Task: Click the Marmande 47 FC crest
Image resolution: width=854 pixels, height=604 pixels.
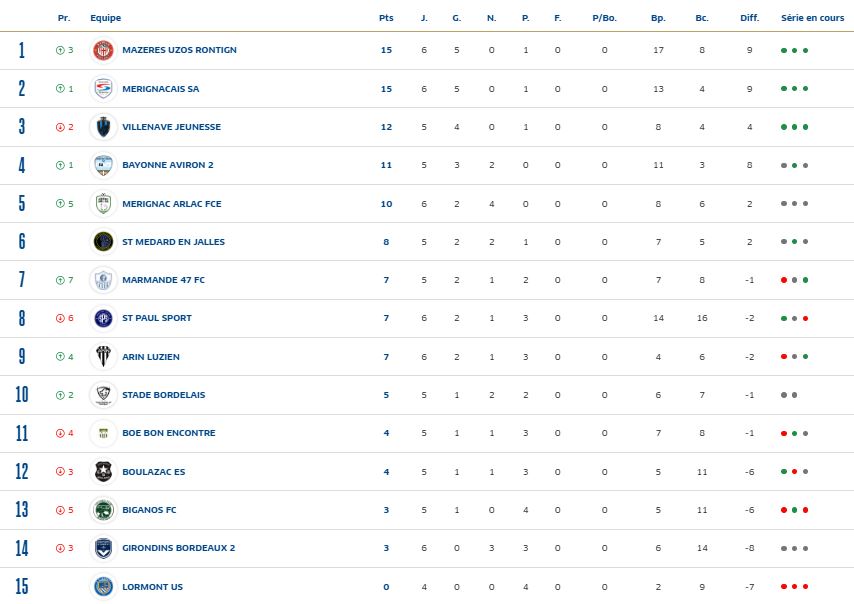Action: click(104, 280)
